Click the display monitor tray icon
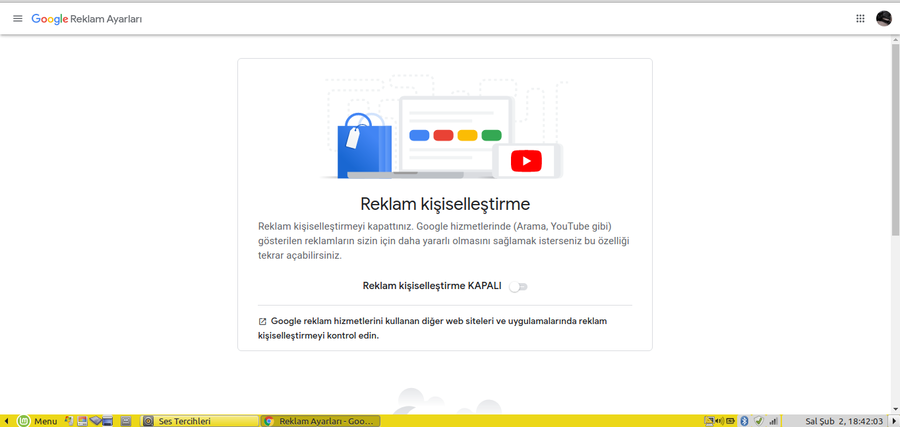Image resolution: width=900 pixels, height=427 pixels. click(x=709, y=421)
